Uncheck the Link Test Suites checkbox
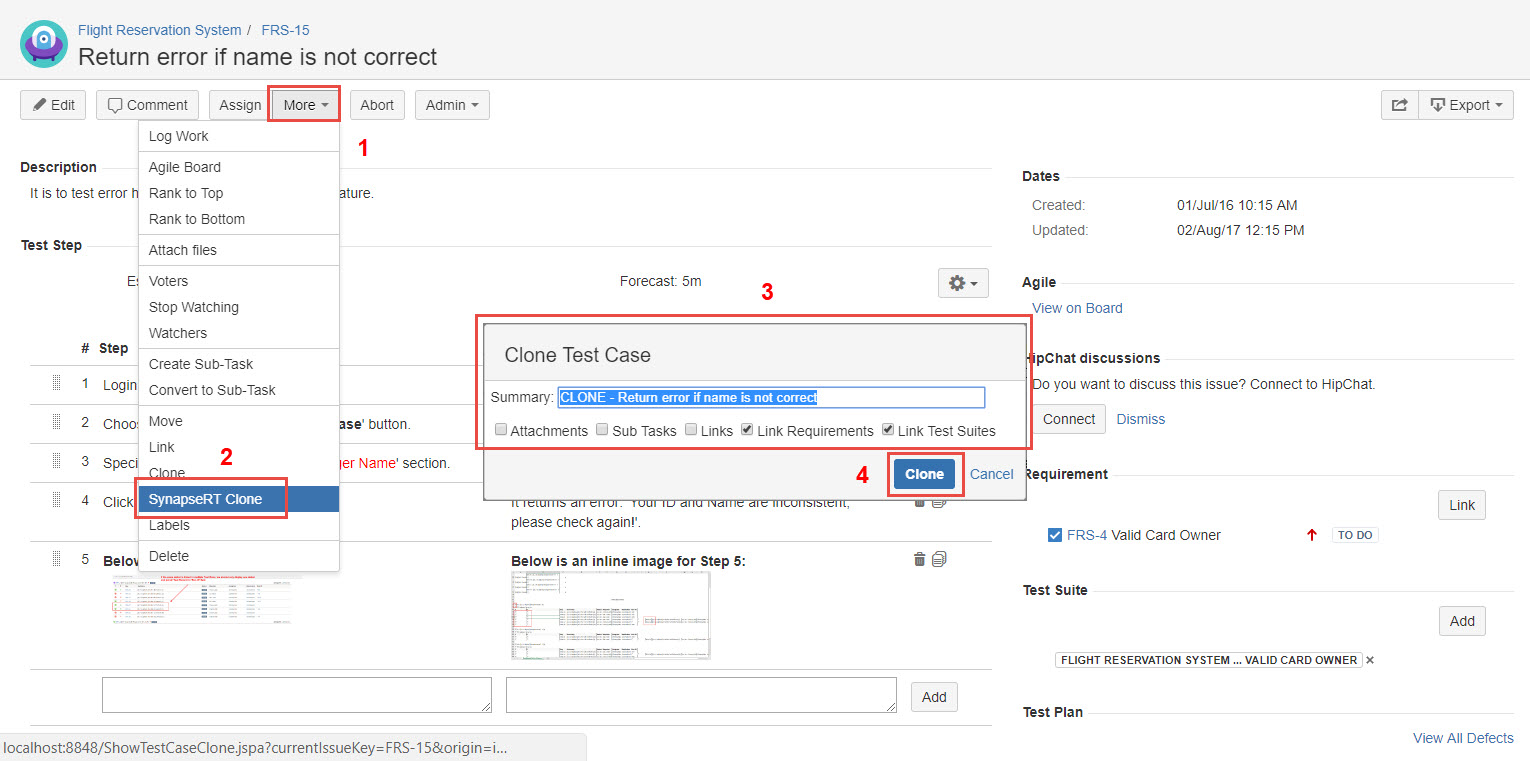 point(888,431)
